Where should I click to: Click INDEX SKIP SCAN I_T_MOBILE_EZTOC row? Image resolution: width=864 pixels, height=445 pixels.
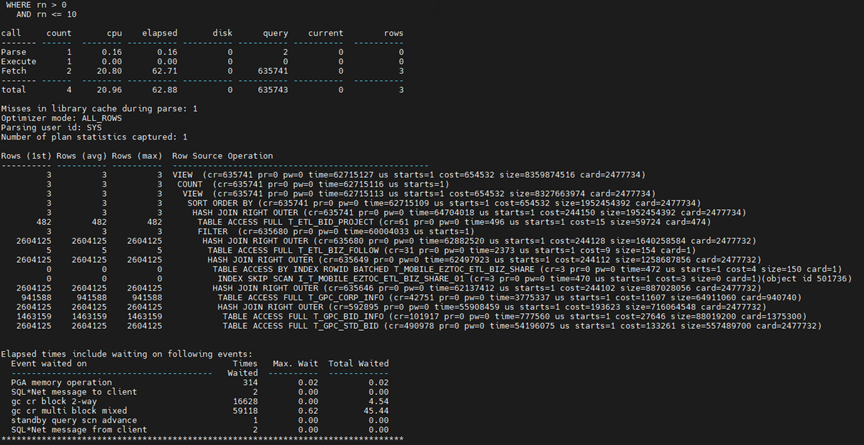coord(535,279)
